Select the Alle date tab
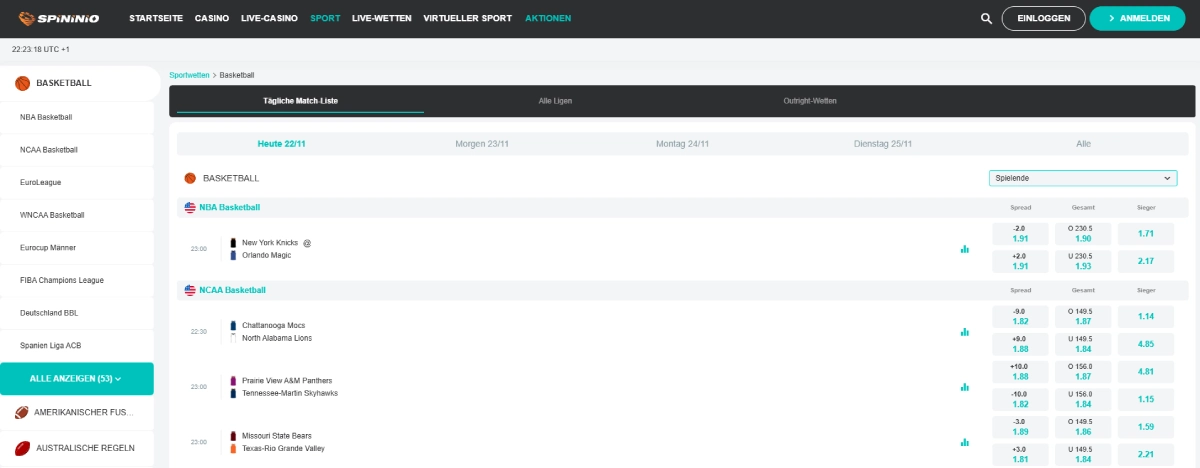 tap(1083, 144)
